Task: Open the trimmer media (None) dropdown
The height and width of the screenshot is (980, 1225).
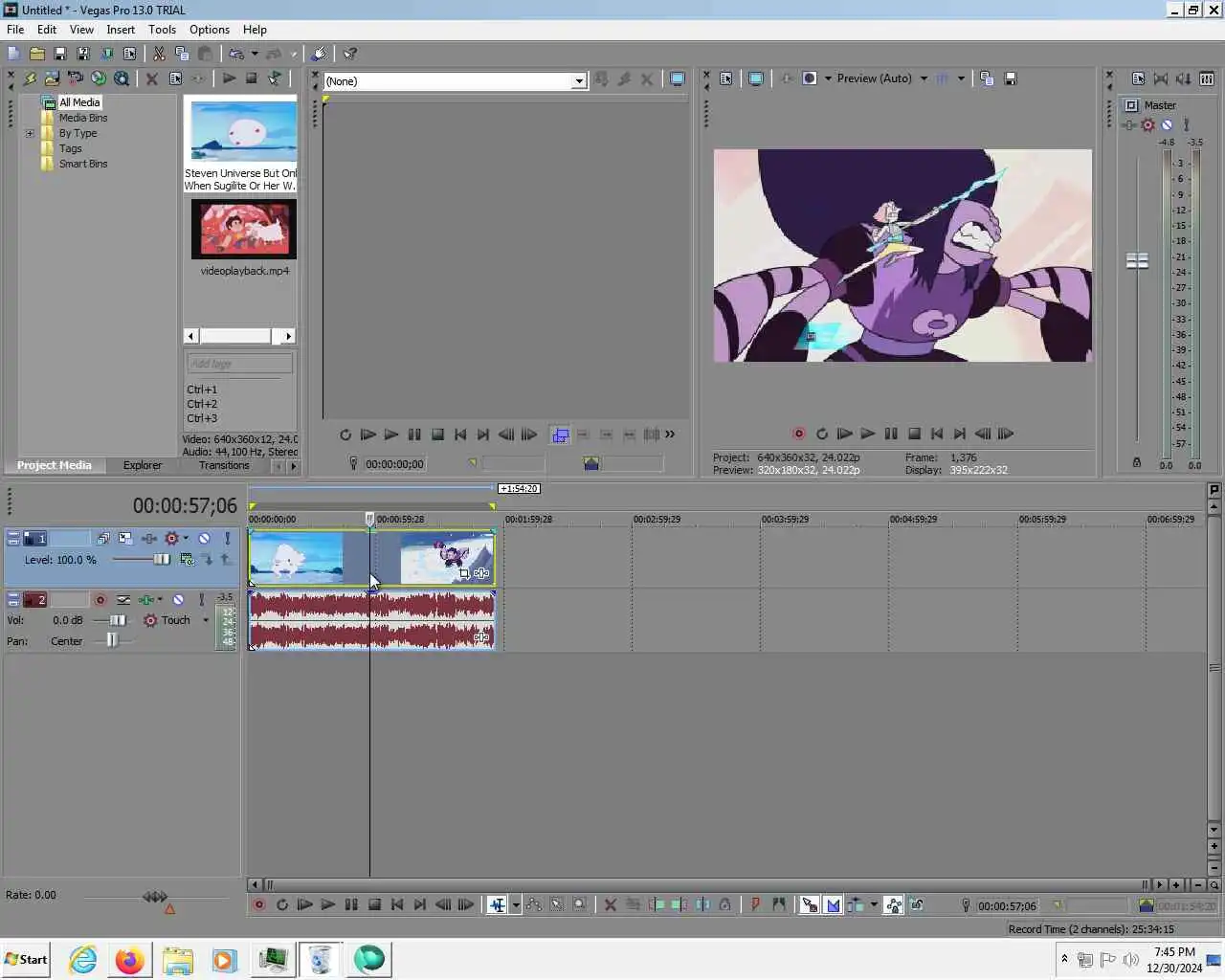Action: coord(579,81)
